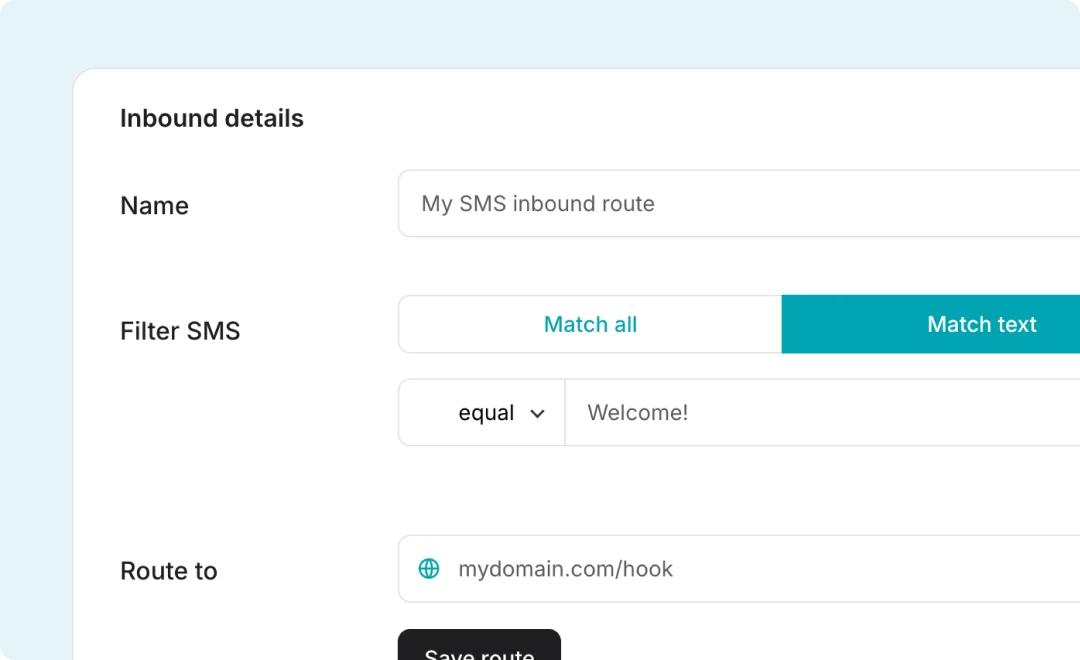Select the Match all filter option
The image size is (1080, 660).
[590, 324]
